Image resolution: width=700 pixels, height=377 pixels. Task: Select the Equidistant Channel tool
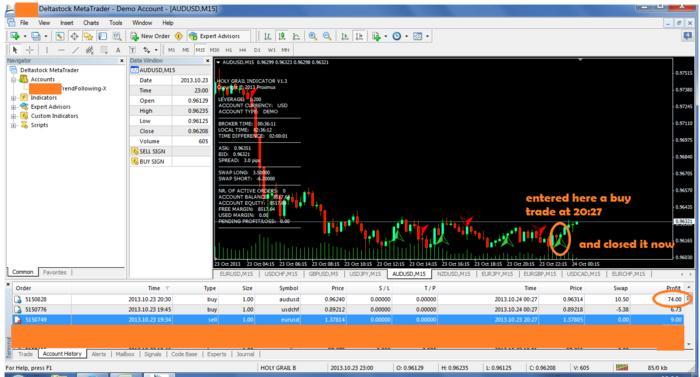89,50
